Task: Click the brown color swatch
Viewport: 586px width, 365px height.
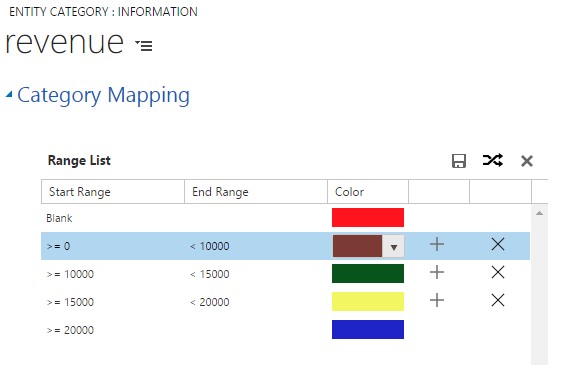Action: click(x=357, y=246)
